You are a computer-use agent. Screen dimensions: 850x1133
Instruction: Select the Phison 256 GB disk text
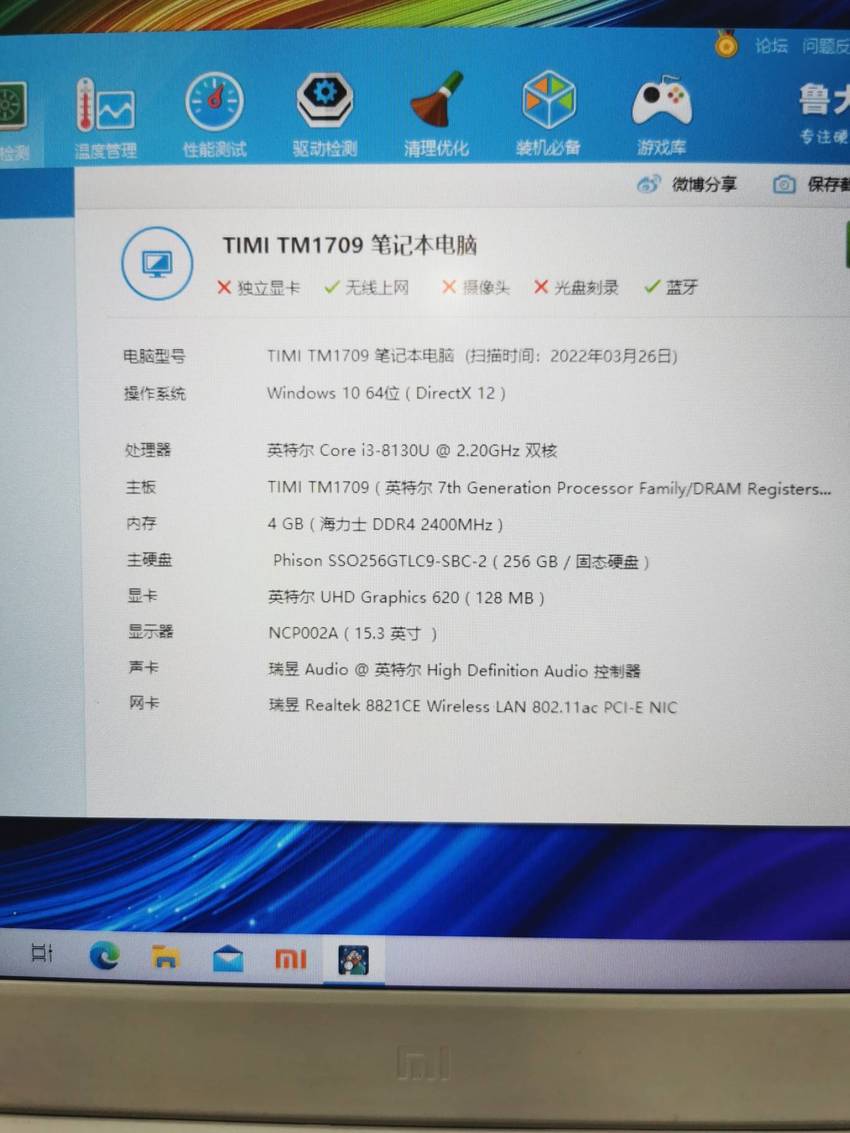(460, 561)
